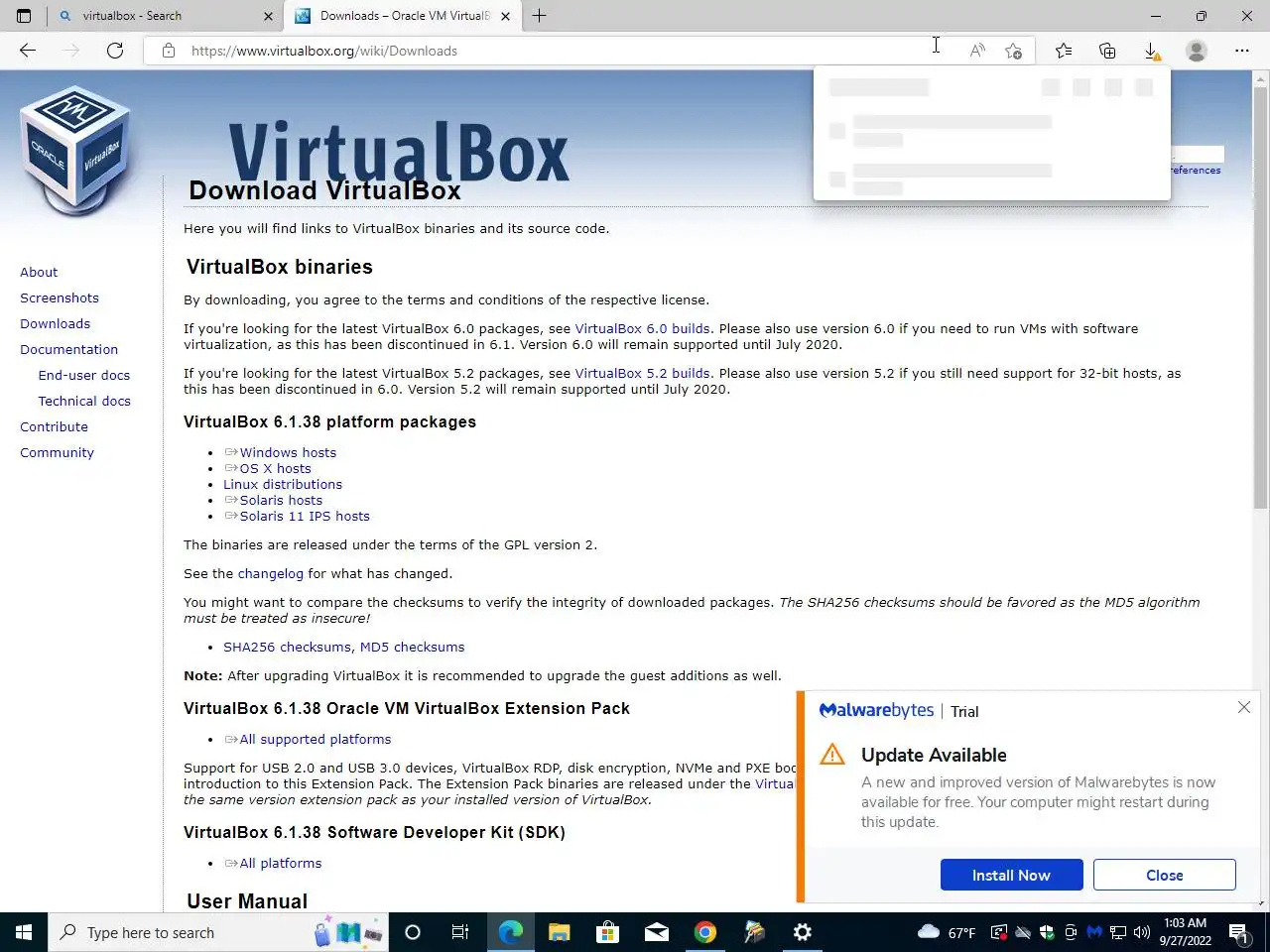Dismiss Malwarebytes popup with X icon
The width and height of the screenshot is (1270, 952).
coord(1244,707)
